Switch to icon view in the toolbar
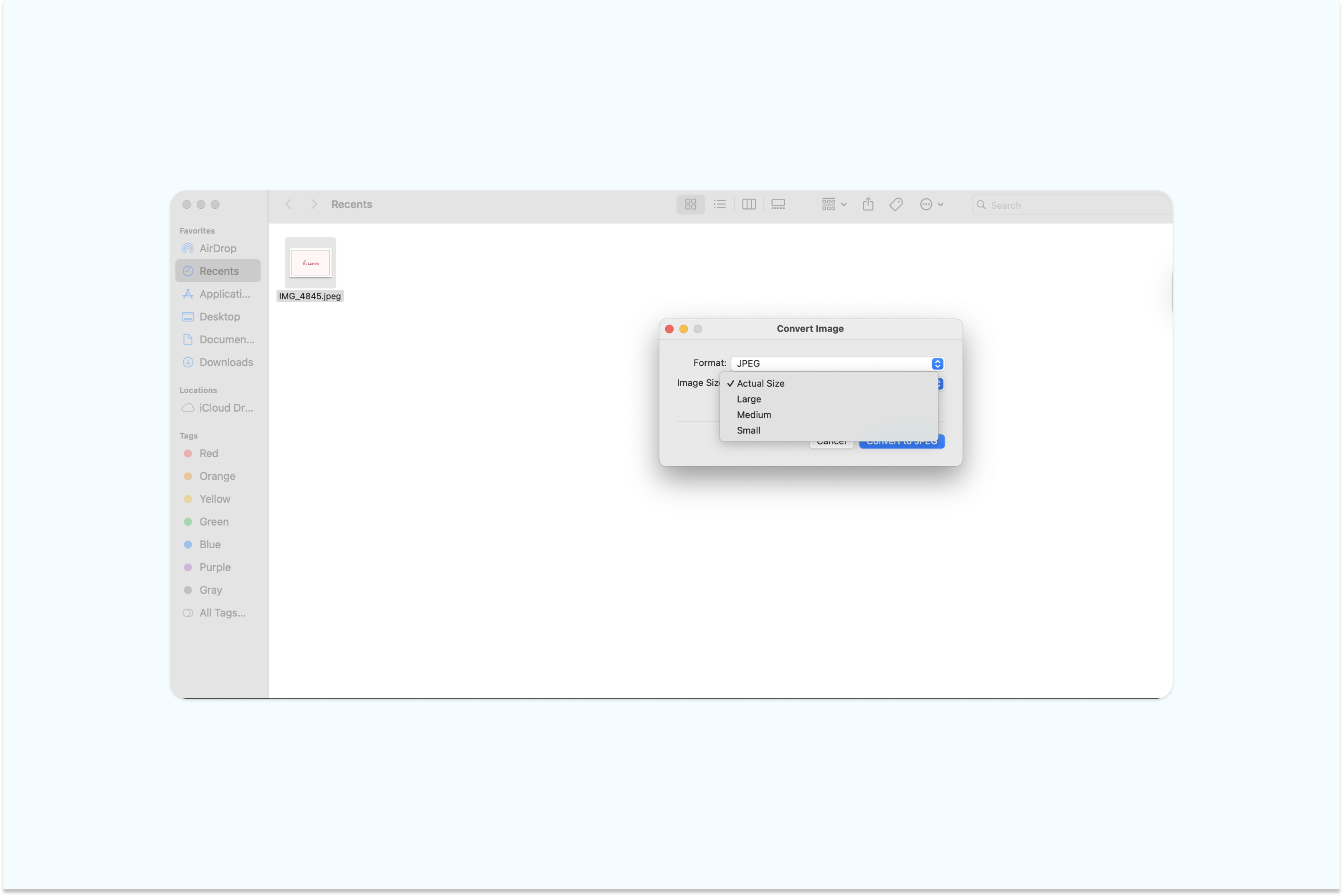The height and width of the screenshot is (896, 1343). click(x=690, y=204)
